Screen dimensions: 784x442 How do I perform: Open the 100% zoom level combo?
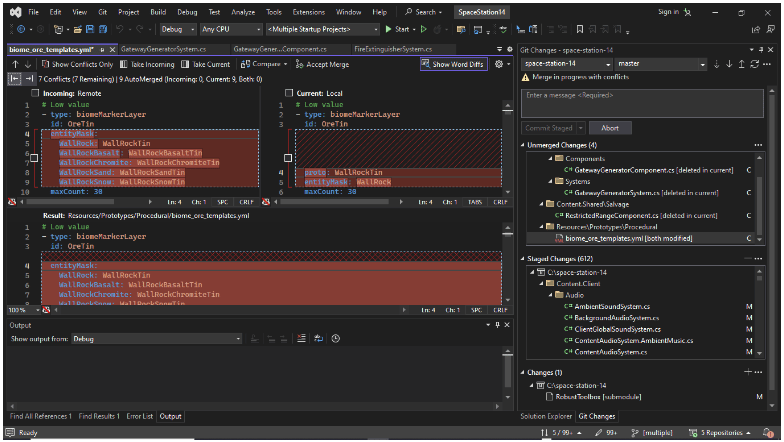click(x=24, y=310)
